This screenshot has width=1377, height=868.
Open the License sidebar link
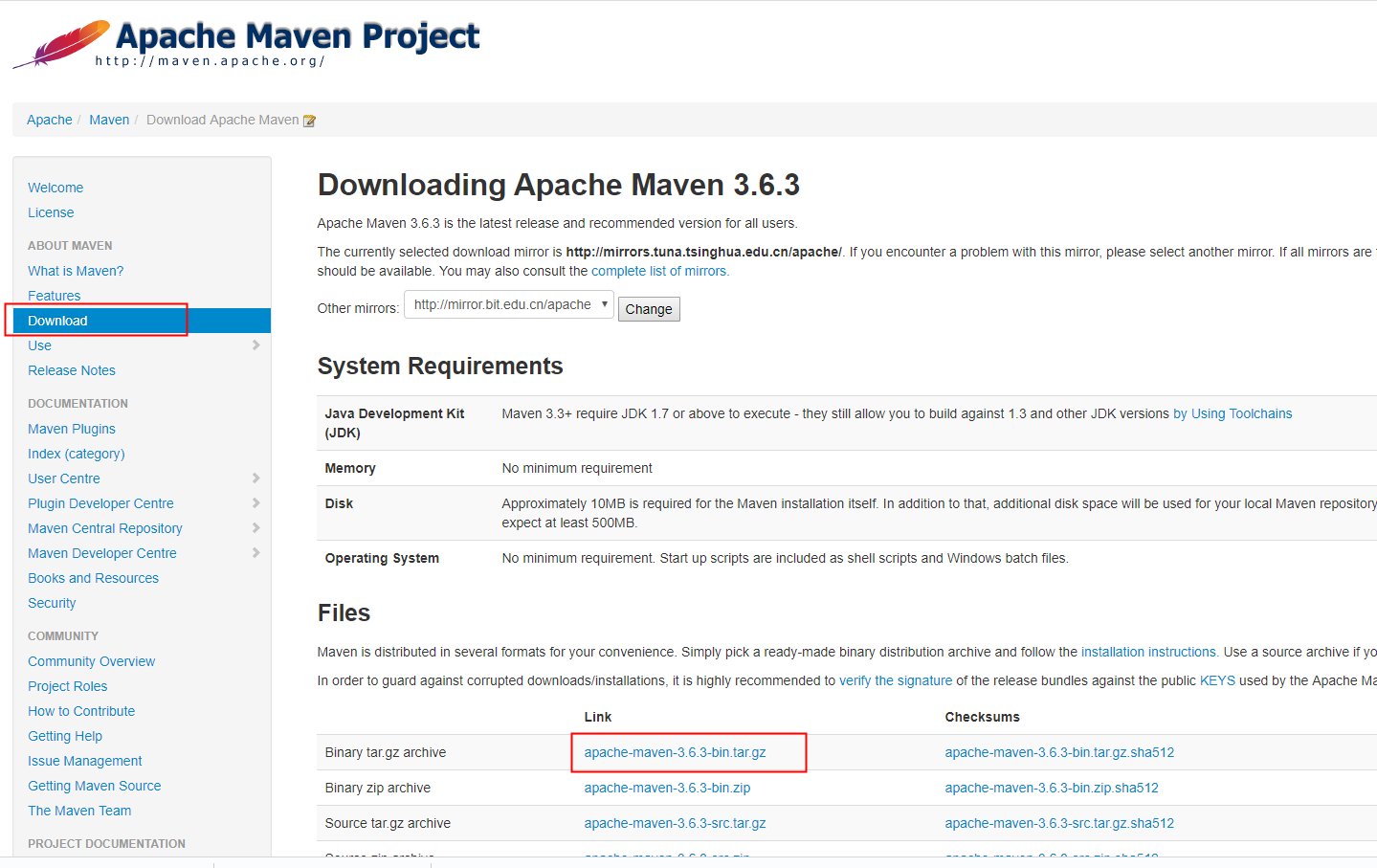[51, 212]
